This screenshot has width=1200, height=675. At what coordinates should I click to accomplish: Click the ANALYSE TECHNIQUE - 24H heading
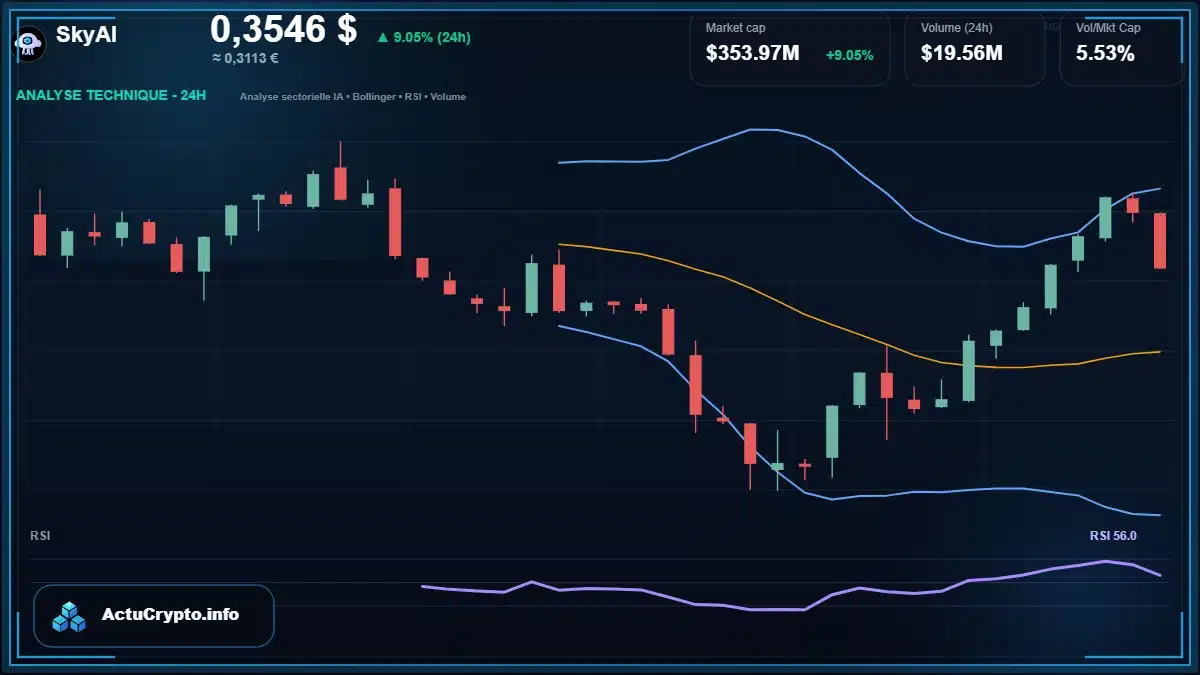pos(111,96)
